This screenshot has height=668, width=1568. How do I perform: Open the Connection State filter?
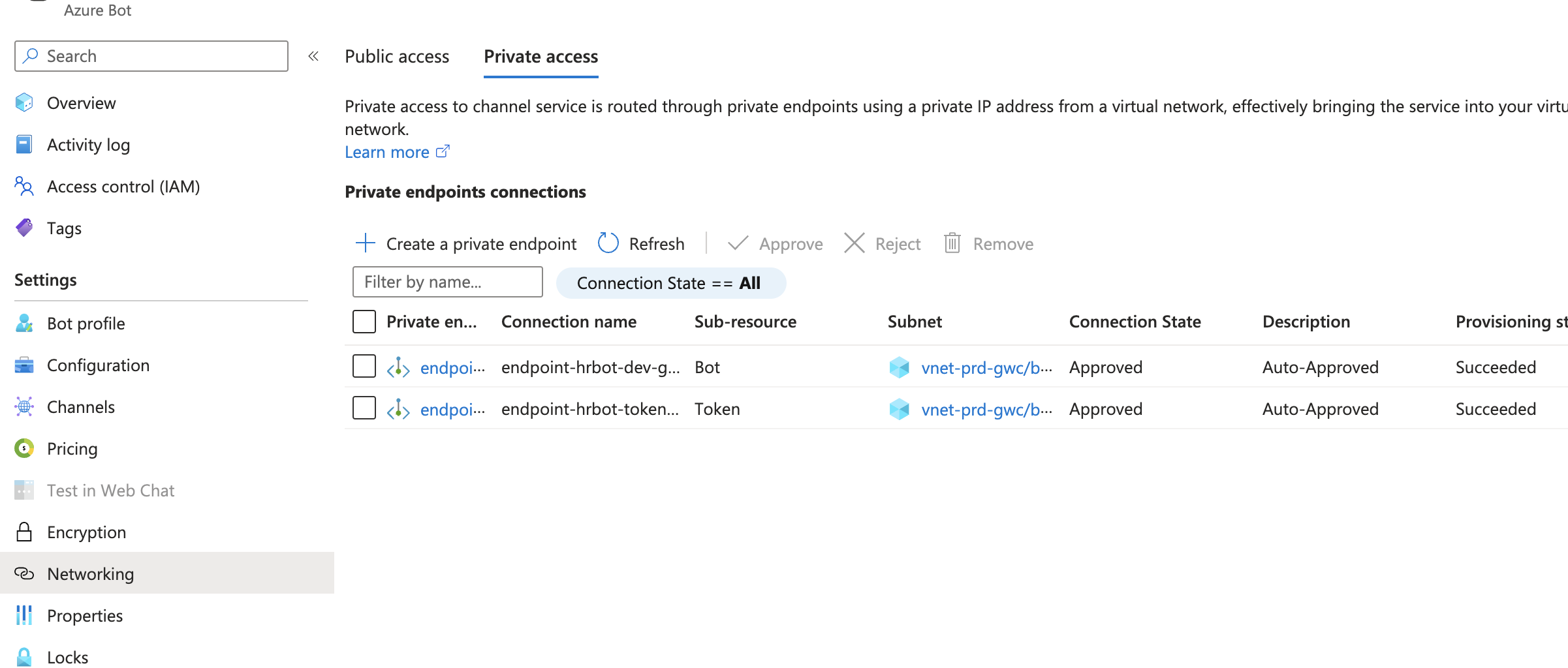[x=670, y=282]
